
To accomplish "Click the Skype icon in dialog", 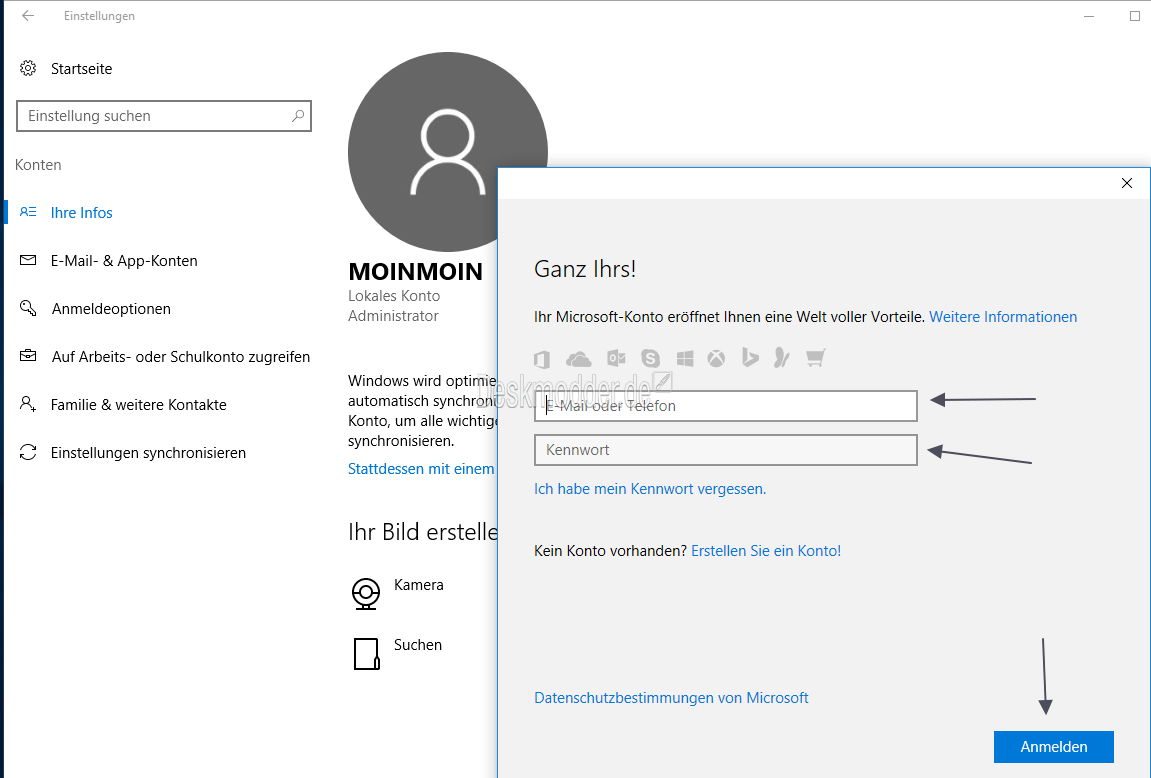I will click(650, 358).
